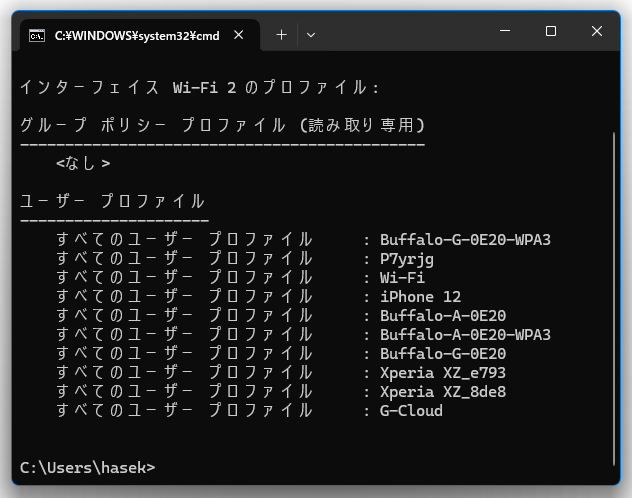Open the new tab profile dropdown
This screenshot has width=632, height=498.
[311, 35]
